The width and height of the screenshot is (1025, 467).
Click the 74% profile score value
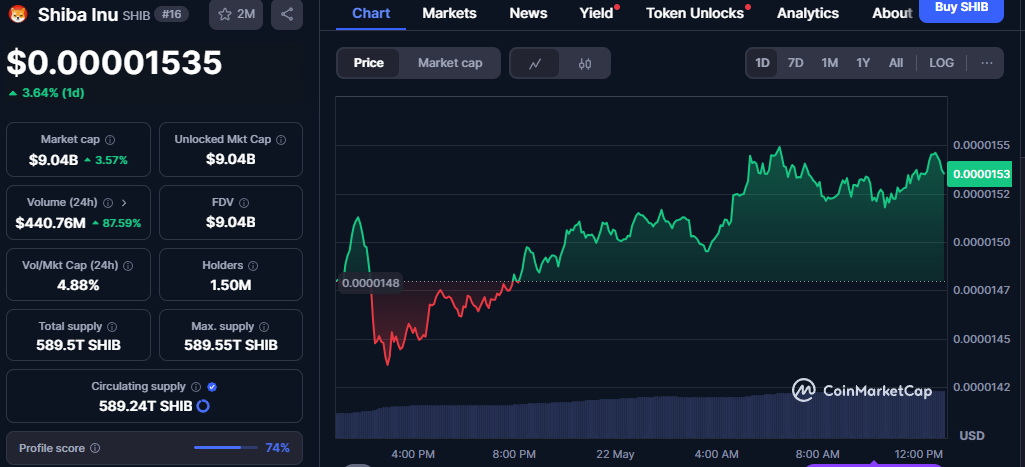(x=277, y=448)
